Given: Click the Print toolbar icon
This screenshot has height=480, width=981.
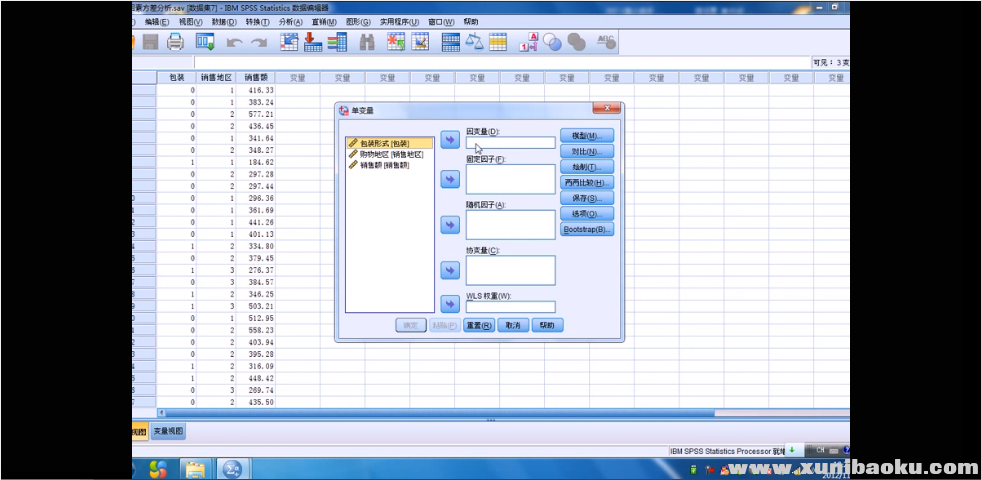Looking at the screenshot, I should [x=176, y=42].
